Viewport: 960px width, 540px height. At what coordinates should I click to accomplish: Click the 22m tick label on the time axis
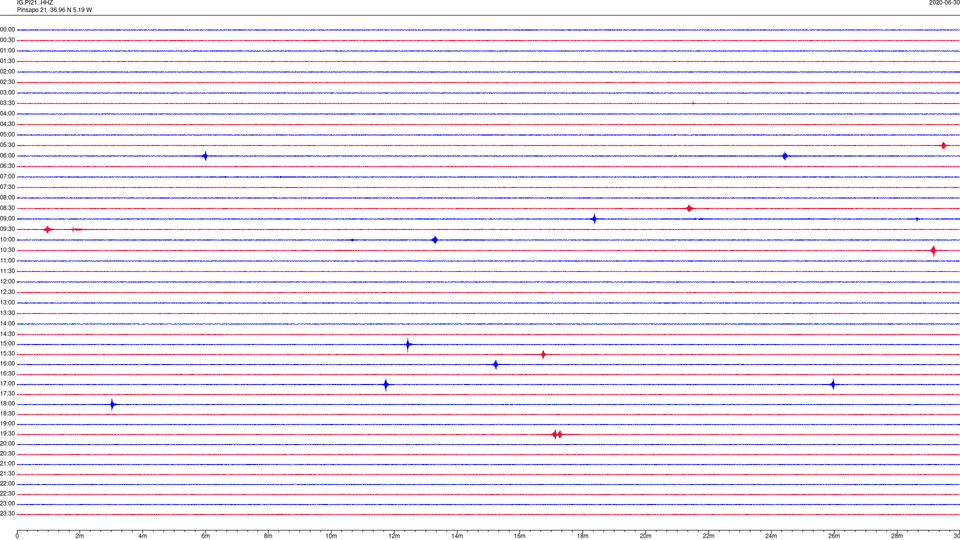708,536
